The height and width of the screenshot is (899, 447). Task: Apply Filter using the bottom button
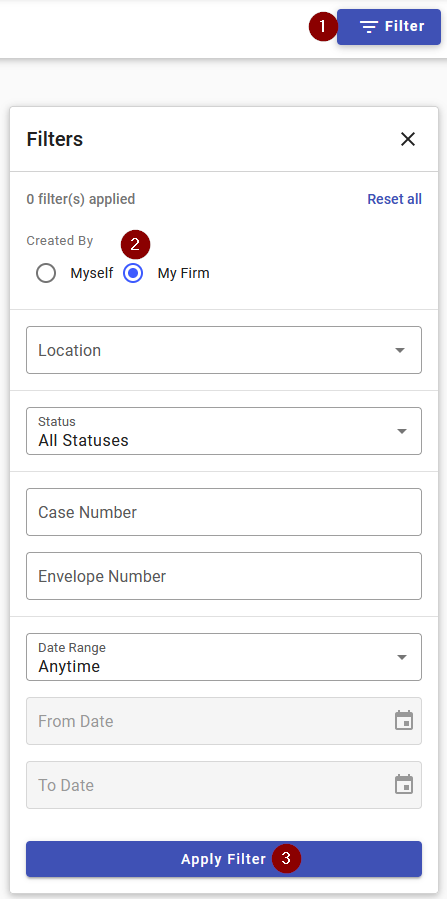click(x=224, y=859)
